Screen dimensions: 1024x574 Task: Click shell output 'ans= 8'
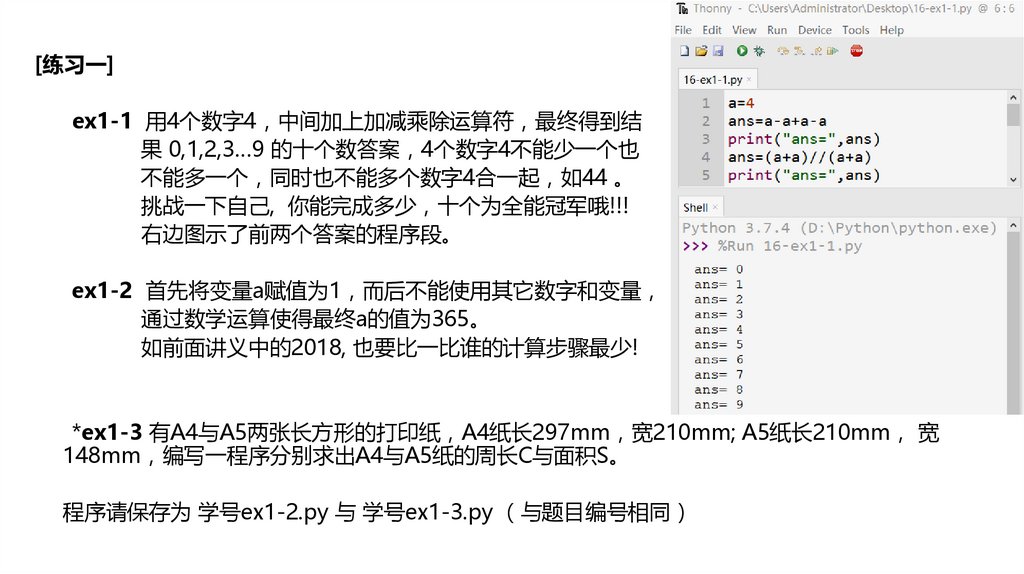tap(718, 390)
